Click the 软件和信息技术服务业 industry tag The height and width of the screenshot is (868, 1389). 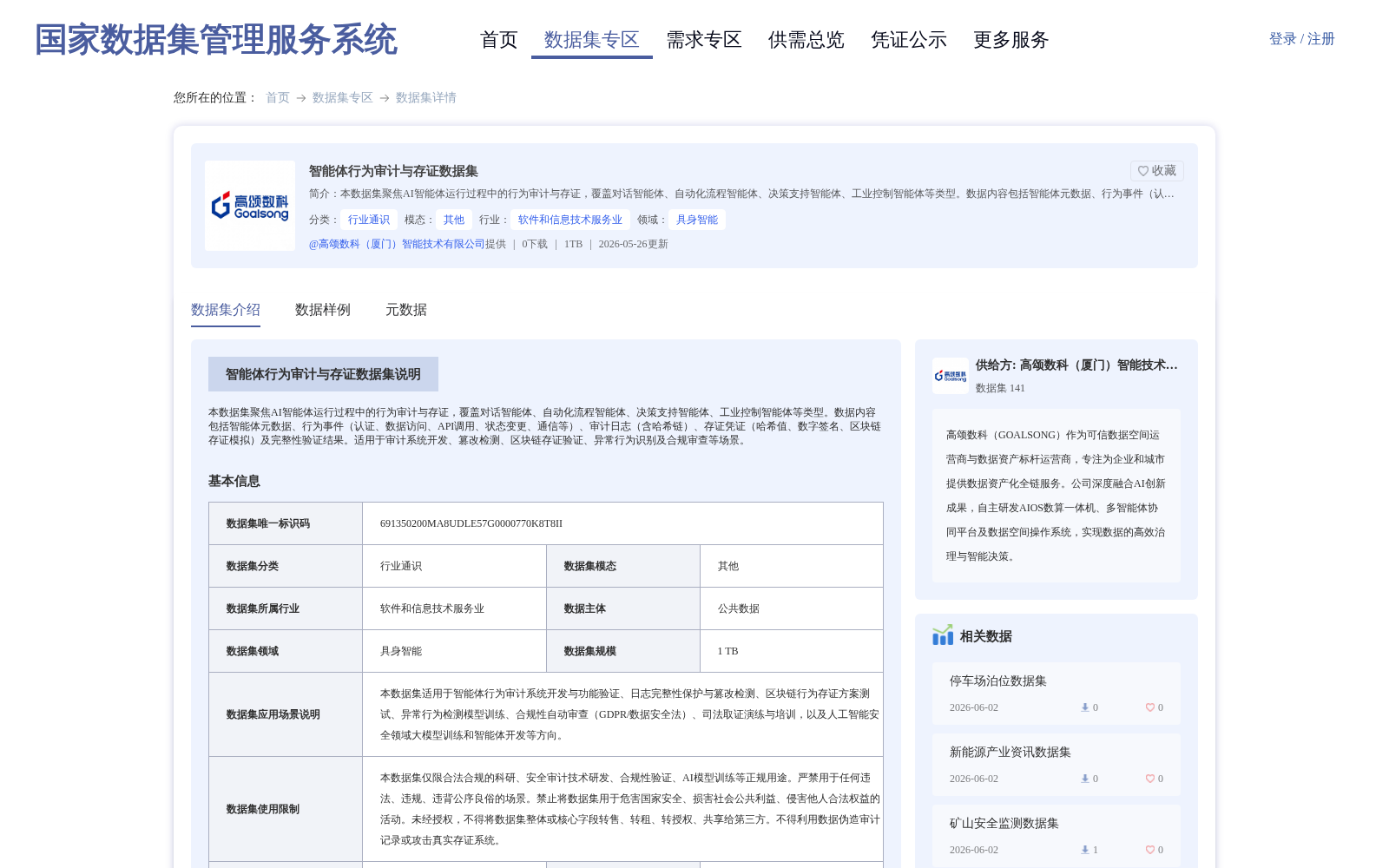tap(570, 220)
